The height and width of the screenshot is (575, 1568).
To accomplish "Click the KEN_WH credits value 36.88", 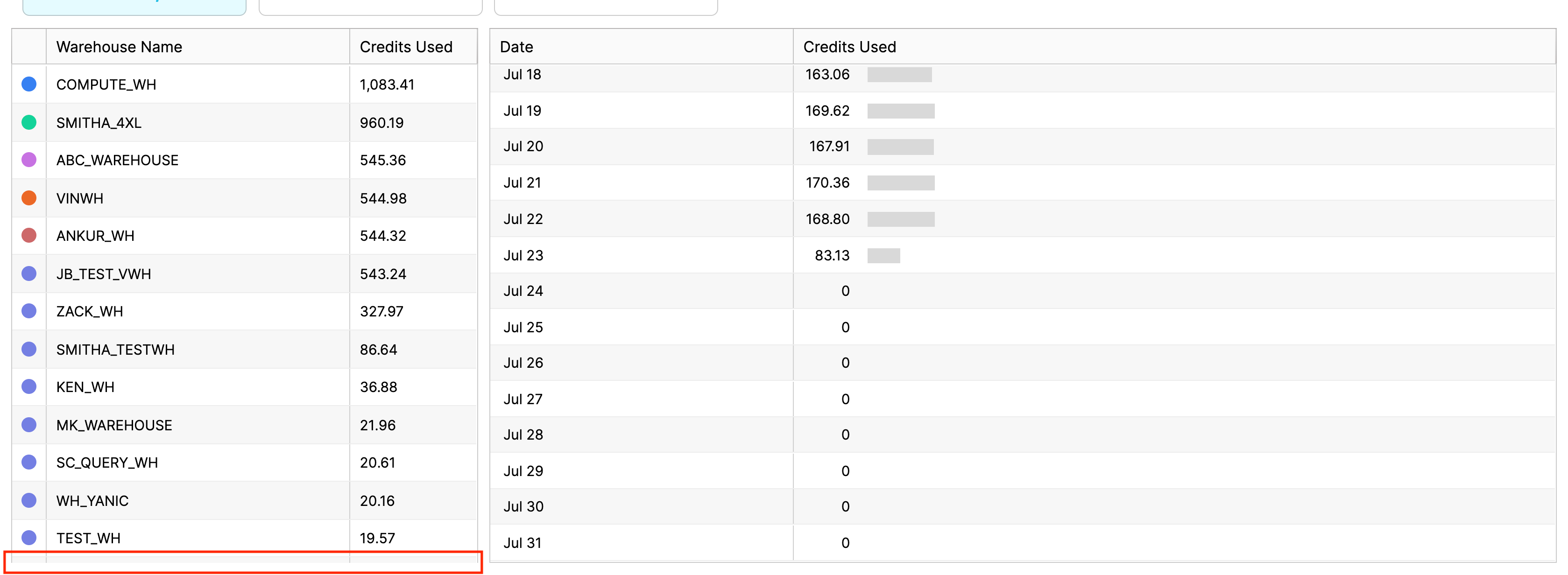I will click(x=378, y=387).
